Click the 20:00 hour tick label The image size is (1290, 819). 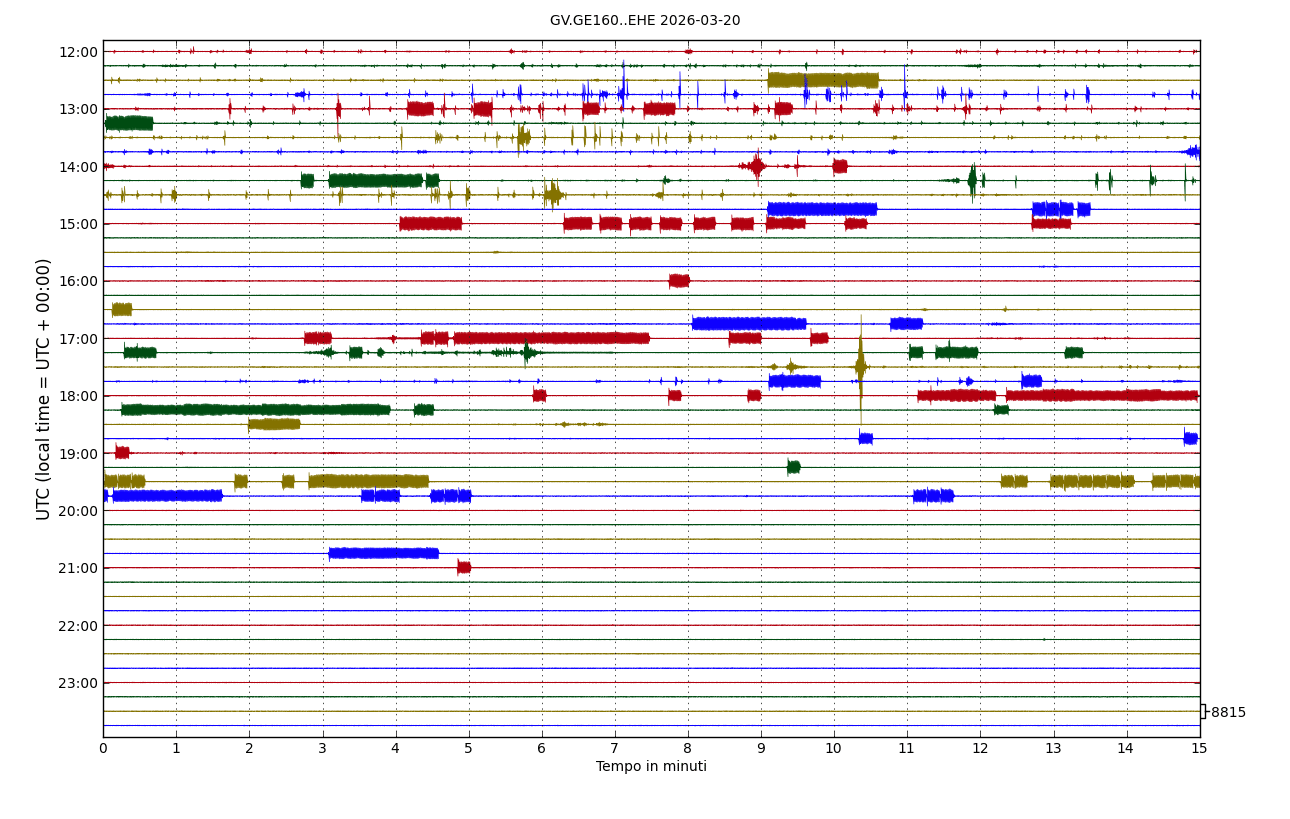79,511
